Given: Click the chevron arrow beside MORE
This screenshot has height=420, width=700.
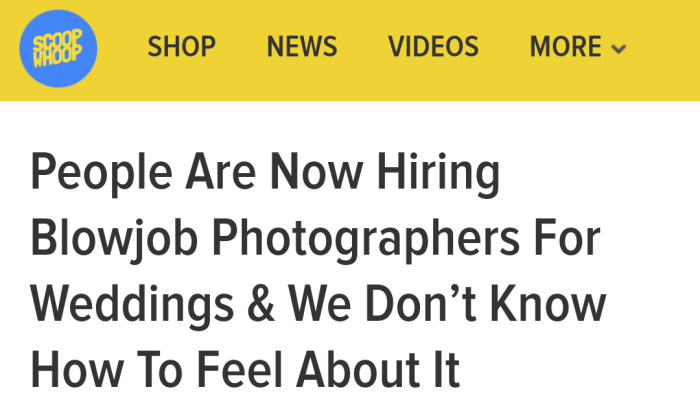Looking at the screenshot, I should (618, 49).
